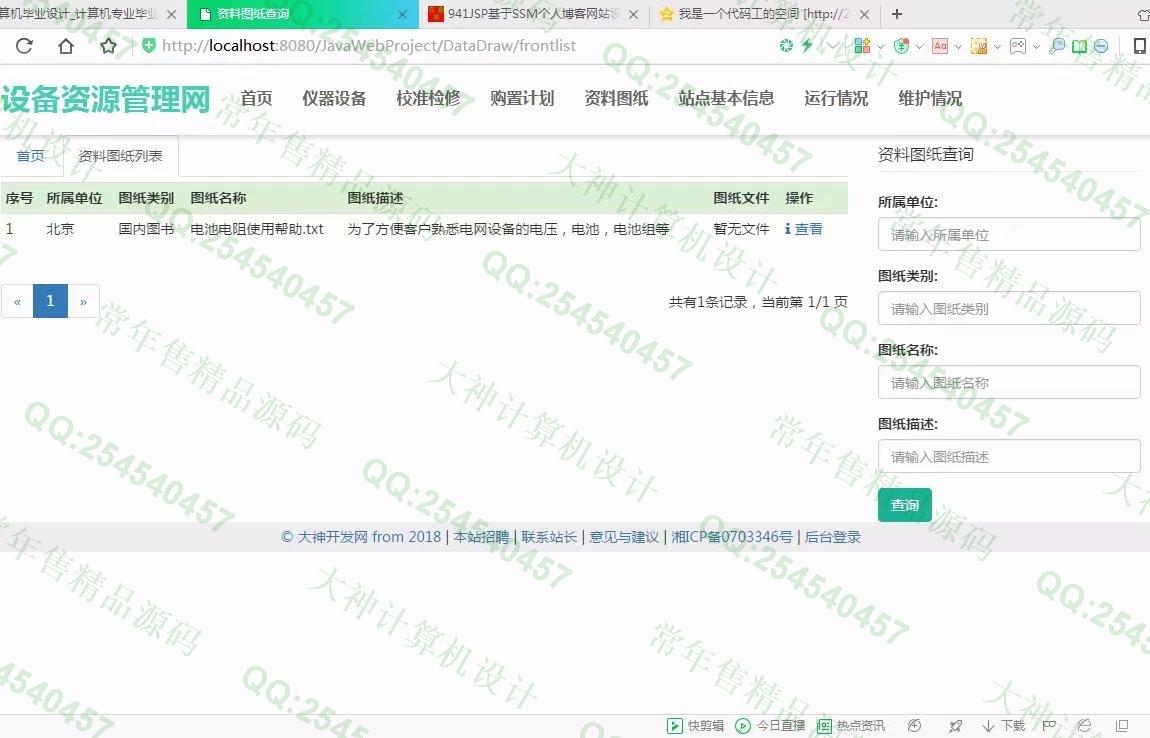Click the mobile device icon in toolbar
This screenshot has height=738, width=1150.
click(x=1140, y=46)
